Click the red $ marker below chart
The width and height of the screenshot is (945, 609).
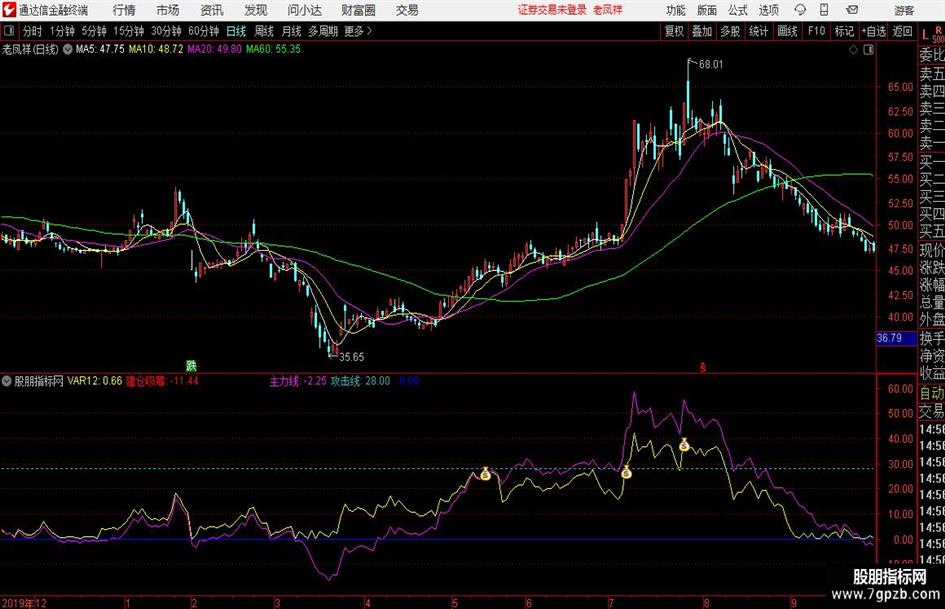(x=703, y=367)
